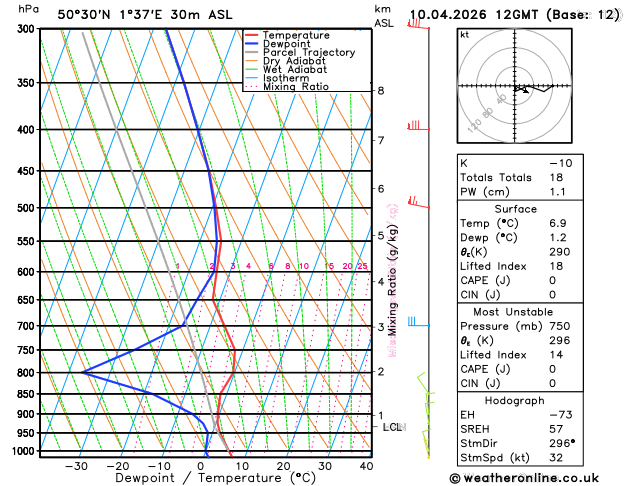The width and height of the screenshot is (629, 486).
Task: Click the 'Hodograph' section header
Action: [x=515, y=401]
